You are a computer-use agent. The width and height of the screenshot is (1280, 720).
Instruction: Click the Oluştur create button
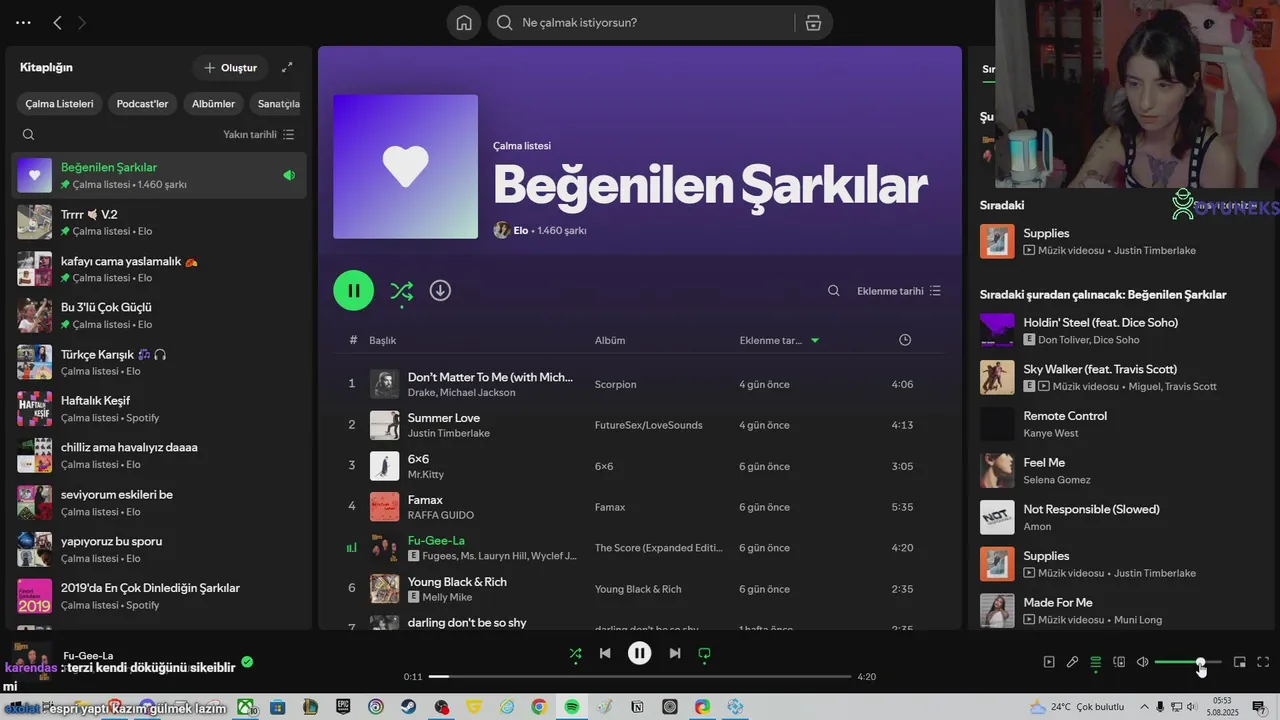(x=230, y=67)
